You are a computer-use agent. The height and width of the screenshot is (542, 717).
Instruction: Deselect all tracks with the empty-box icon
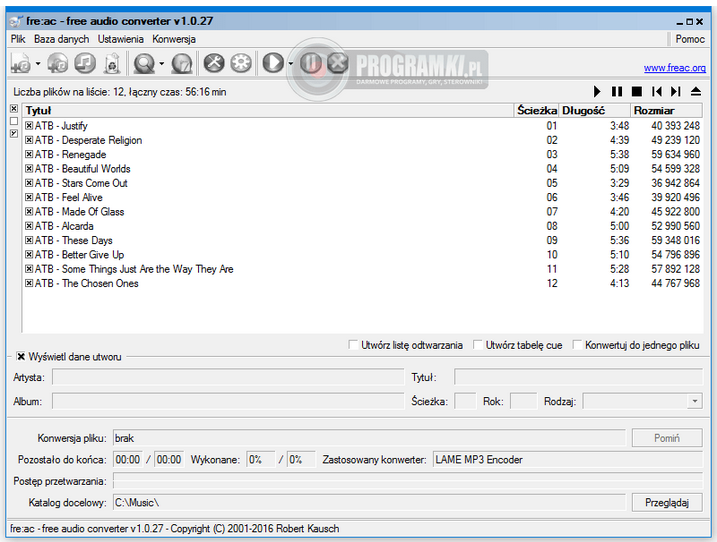(14, 121)
